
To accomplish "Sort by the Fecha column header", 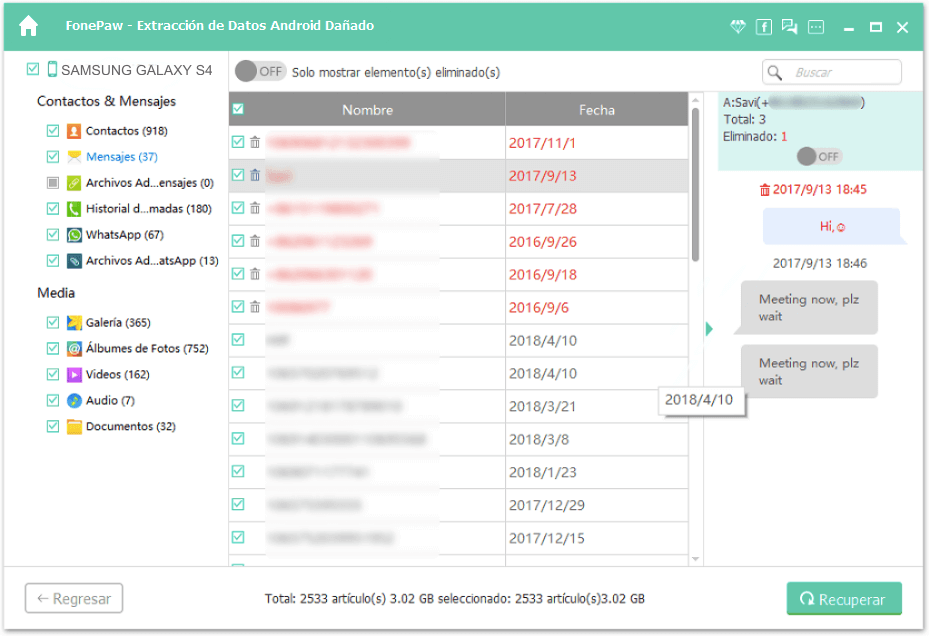I will click(597, 110).
